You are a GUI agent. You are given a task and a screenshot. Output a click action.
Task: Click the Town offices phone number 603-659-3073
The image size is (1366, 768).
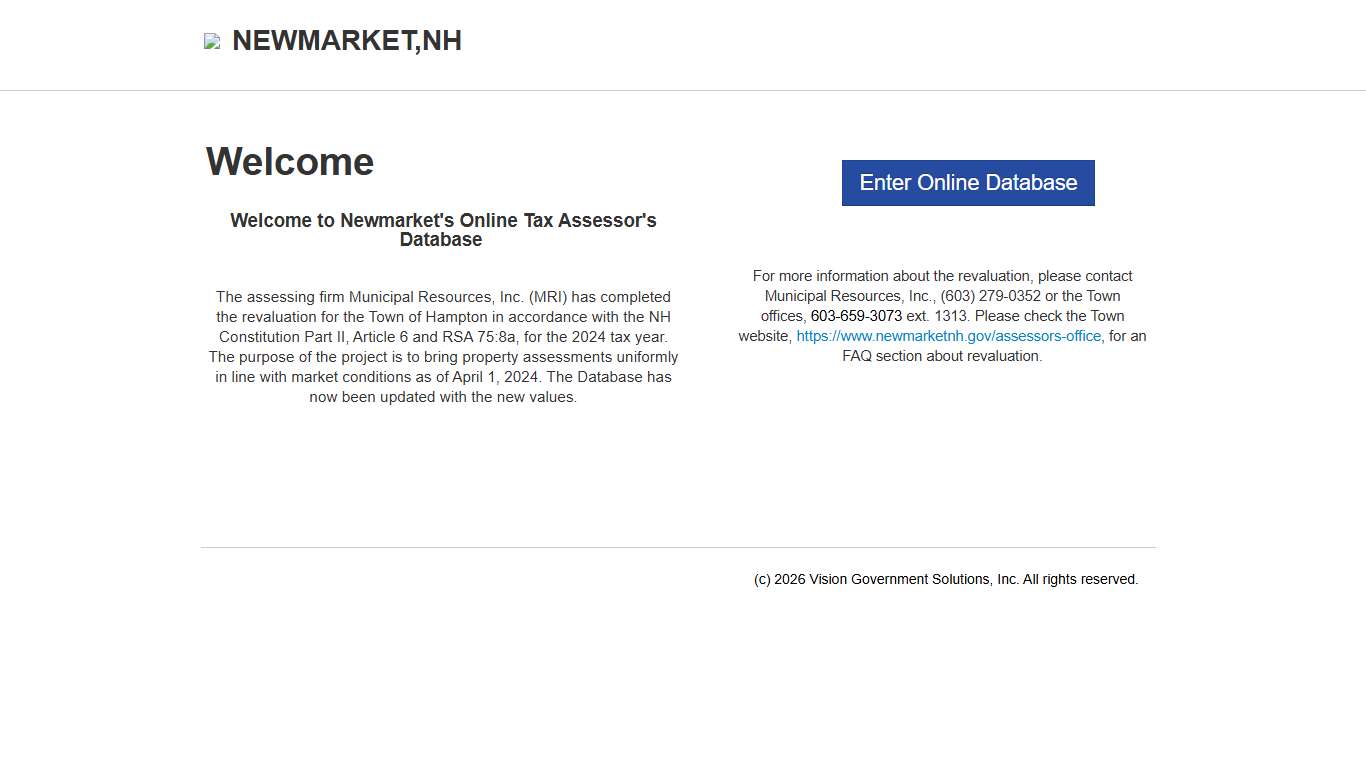pyautogui.click(x=856, y=316)
